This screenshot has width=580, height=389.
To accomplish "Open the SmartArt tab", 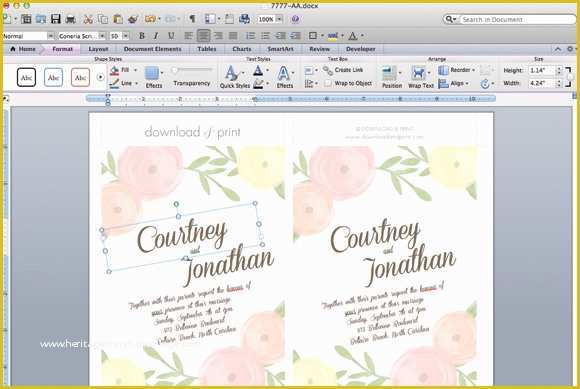I will (280, 49).
